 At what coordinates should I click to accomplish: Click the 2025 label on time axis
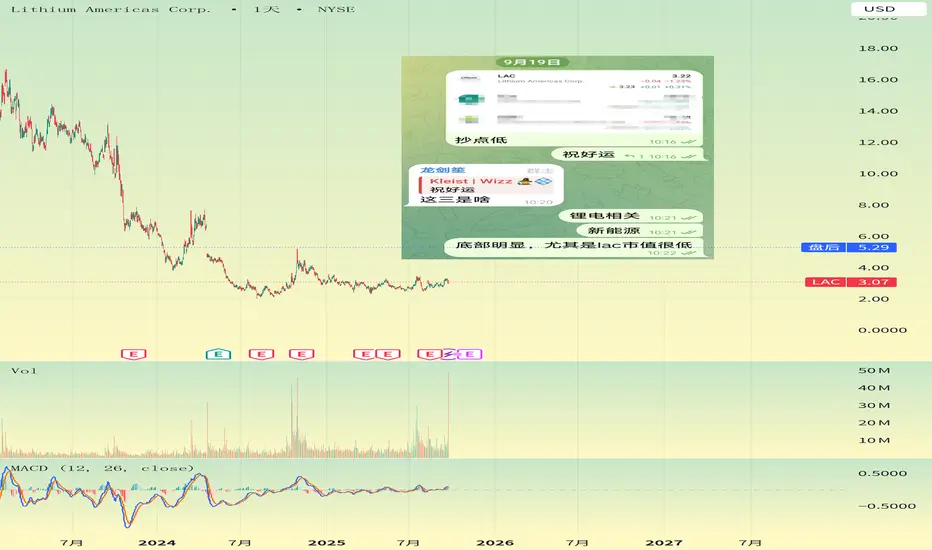[326, 542]
